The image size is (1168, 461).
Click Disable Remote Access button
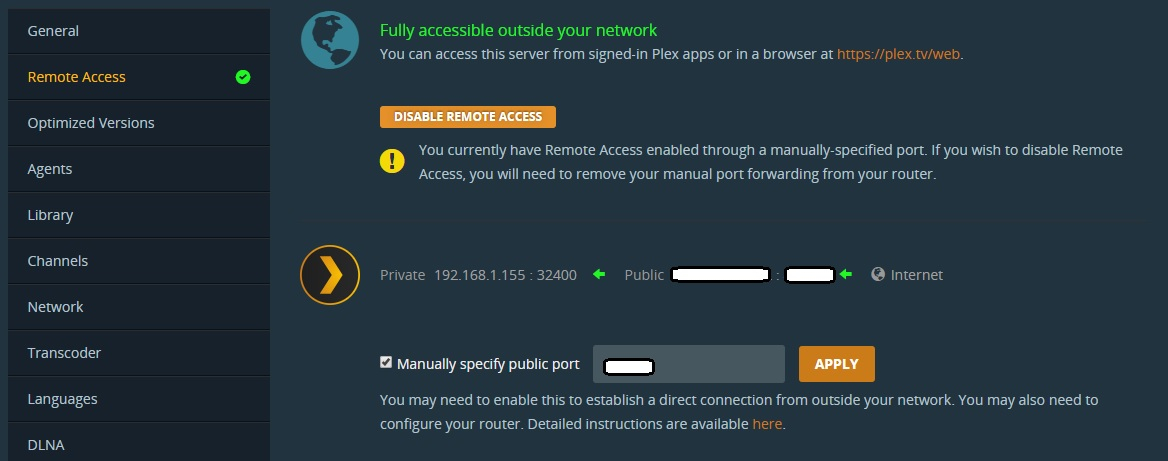pos(468,117)
